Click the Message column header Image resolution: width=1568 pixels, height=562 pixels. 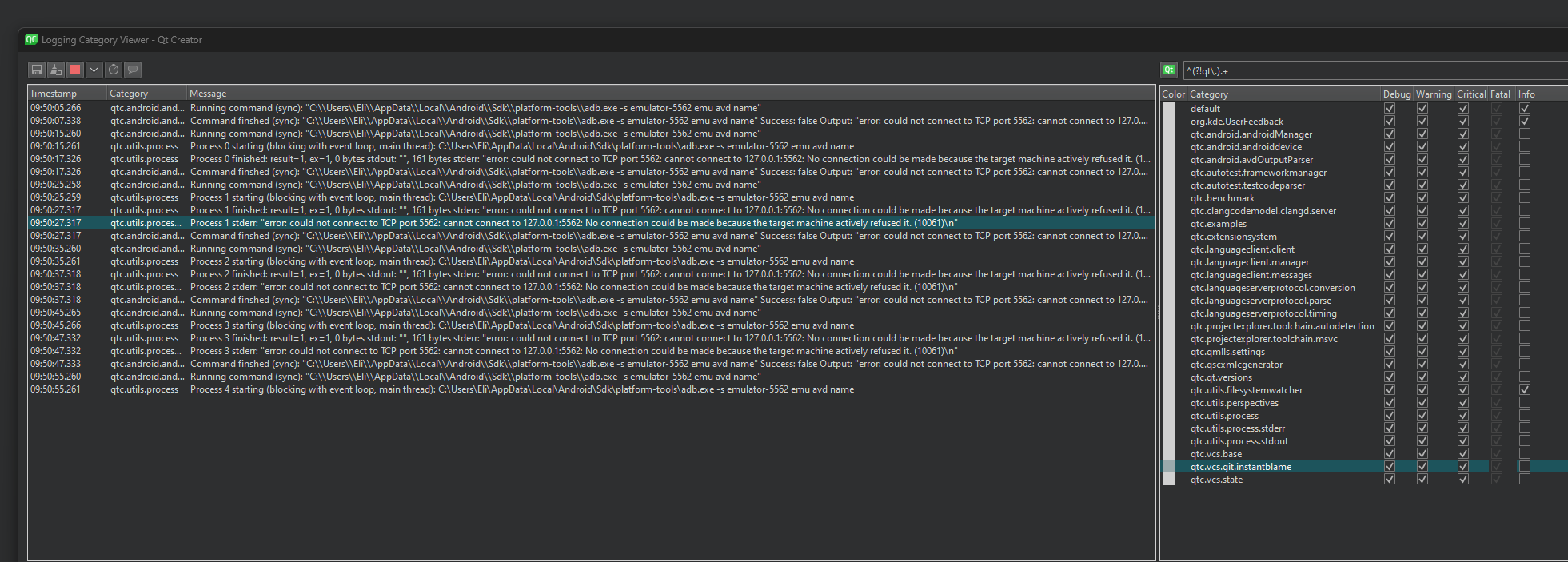(x=671, y=94)
